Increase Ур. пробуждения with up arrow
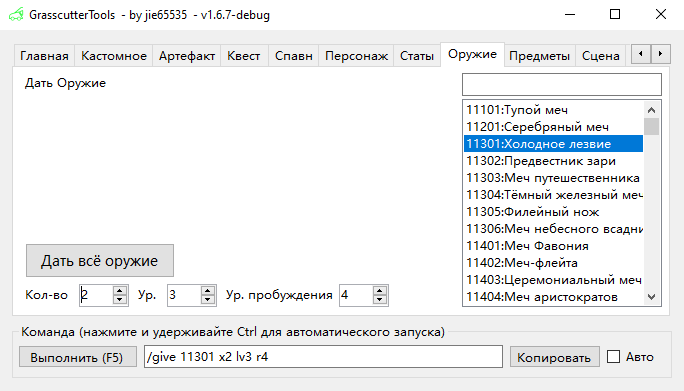 pos(380,290)
